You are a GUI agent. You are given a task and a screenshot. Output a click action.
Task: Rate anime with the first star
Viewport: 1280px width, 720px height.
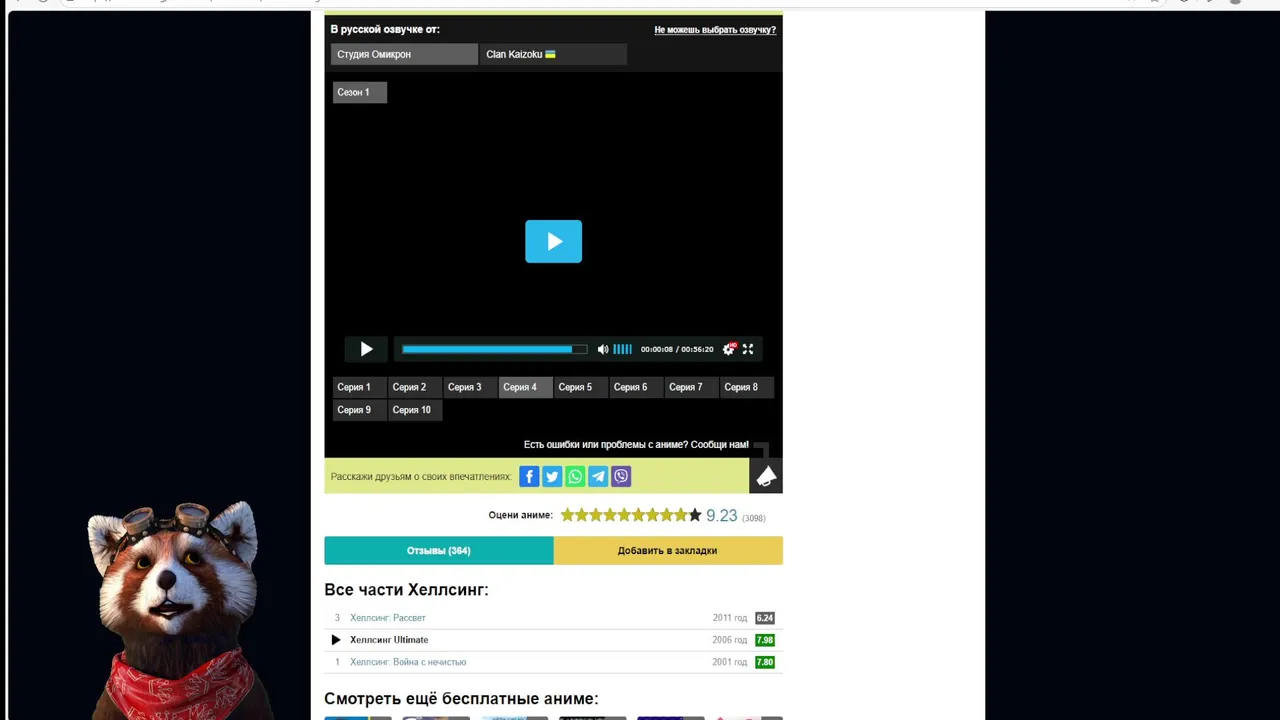point(567,515)
